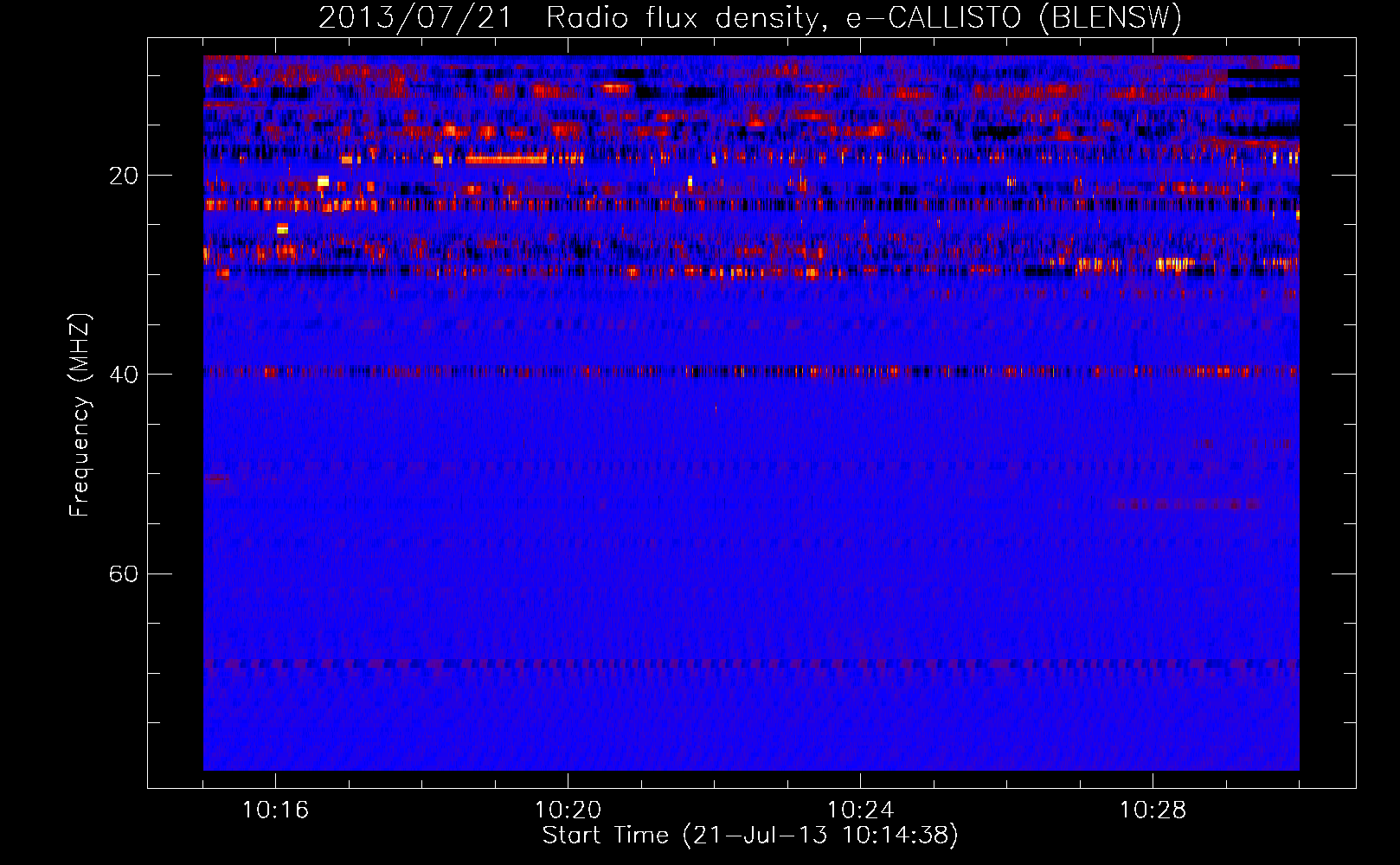Screen dimensions: 1400x865
Task: Click the Frequency (MHZ) axis label
Action: click(x=80, y=415)
